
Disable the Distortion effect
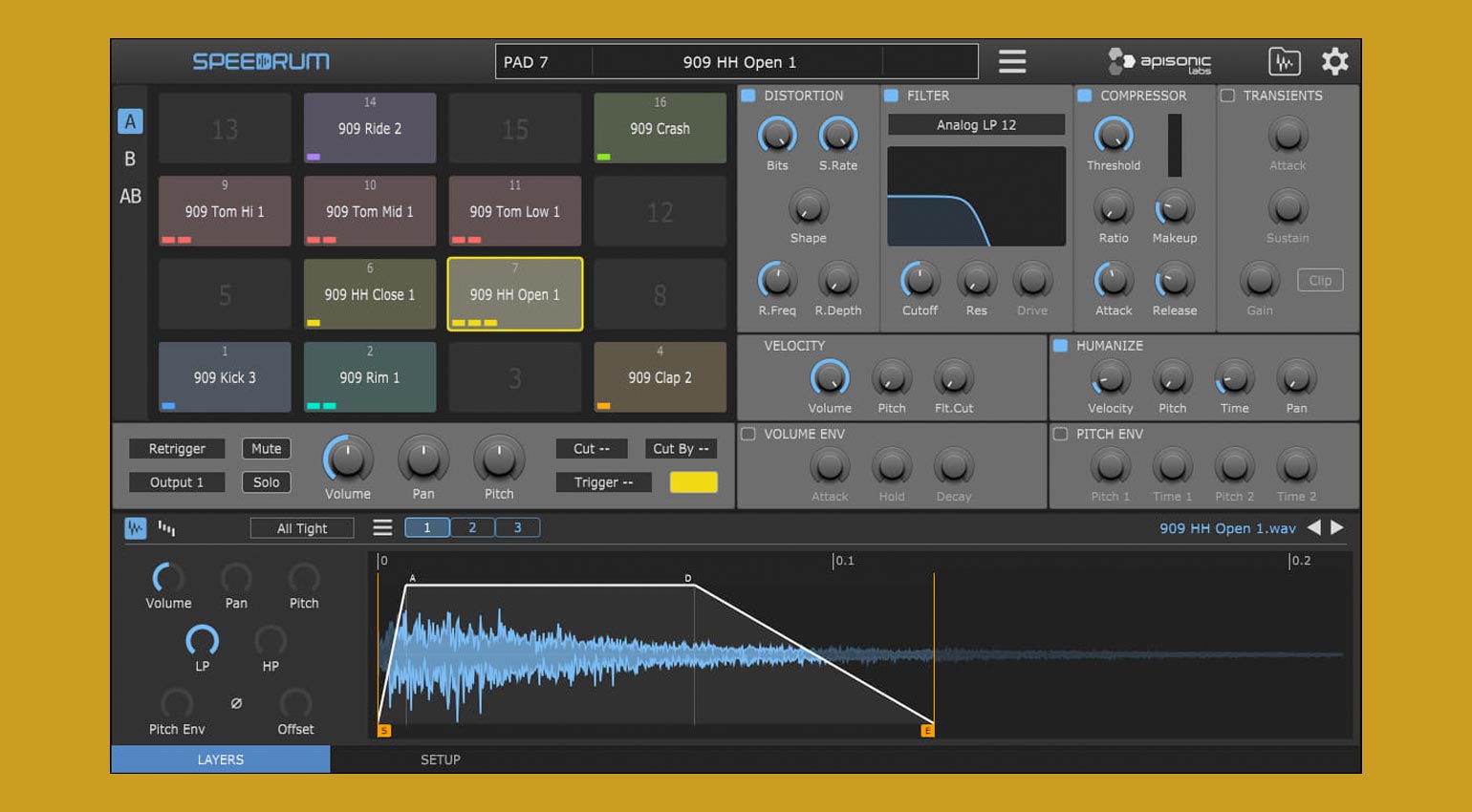click(x=748, y=96)
